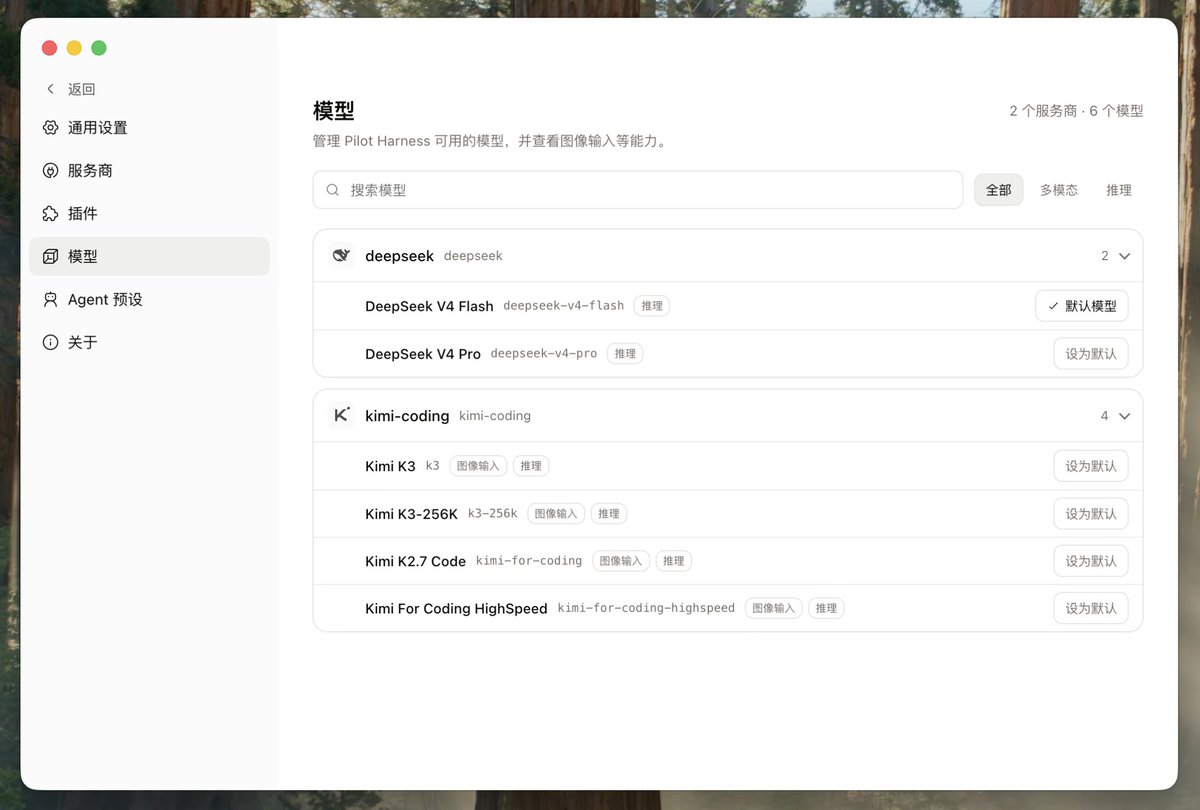1200x810 pixels.
Task: Select the 全部 filter tab
Action: click(x=998, y=190)
